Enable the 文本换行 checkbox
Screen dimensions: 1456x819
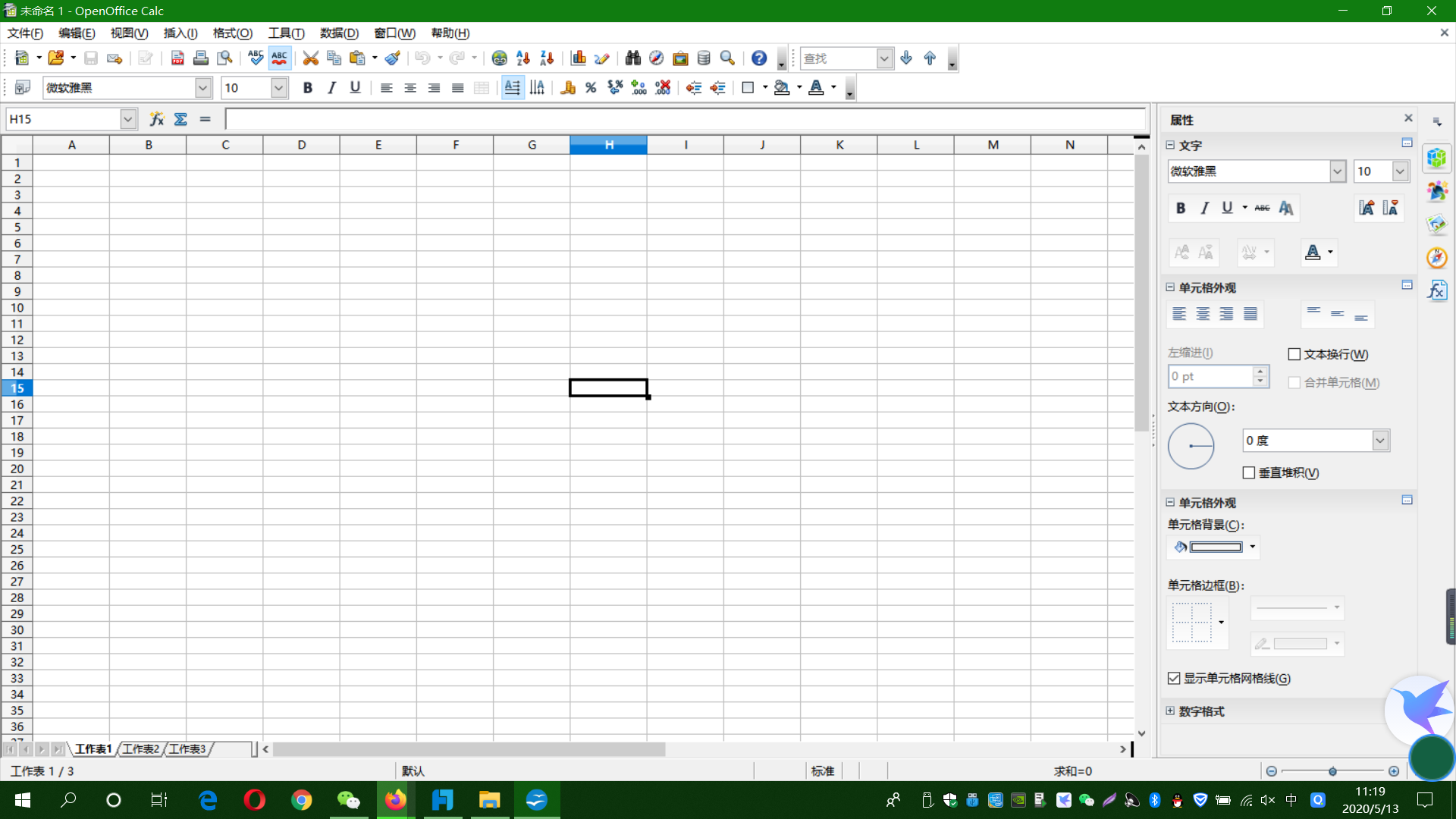pyautogui.click(x=1294, y=354)
